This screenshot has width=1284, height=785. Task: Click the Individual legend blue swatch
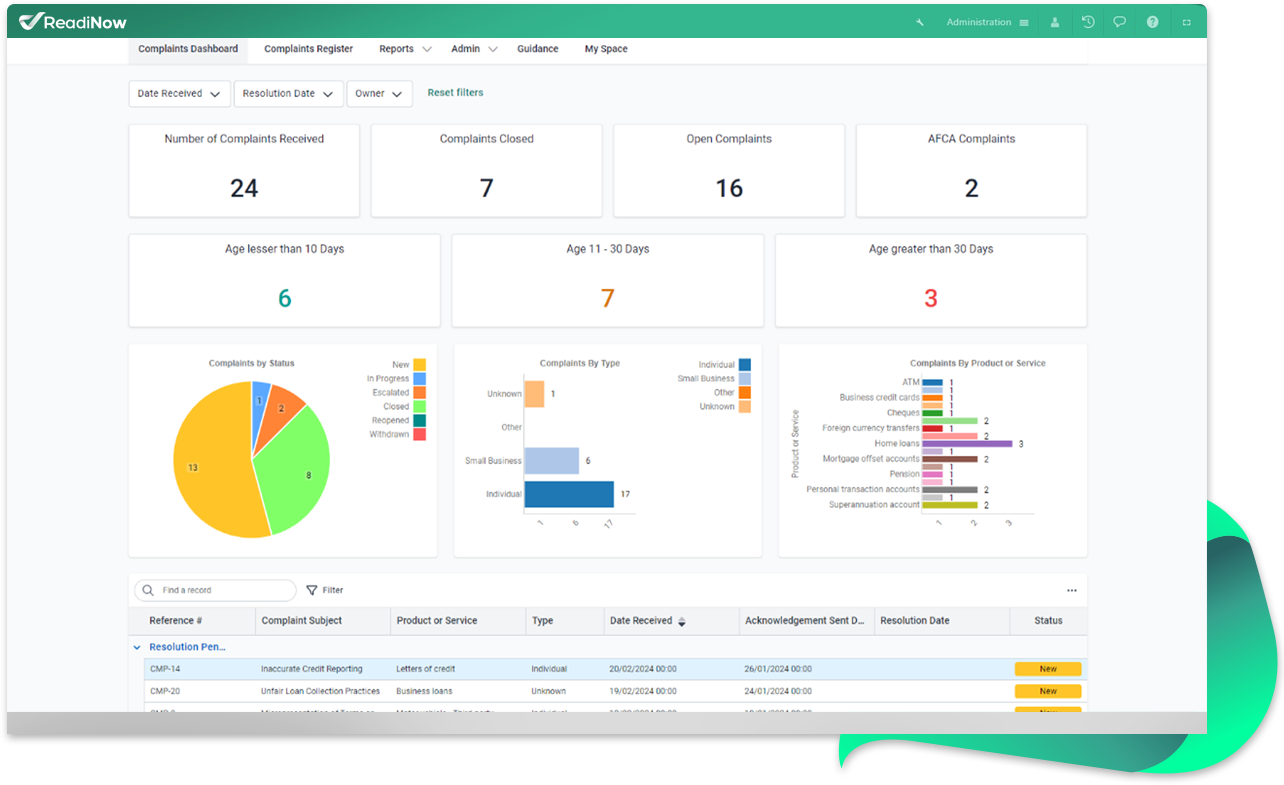[x=745, y=365]
